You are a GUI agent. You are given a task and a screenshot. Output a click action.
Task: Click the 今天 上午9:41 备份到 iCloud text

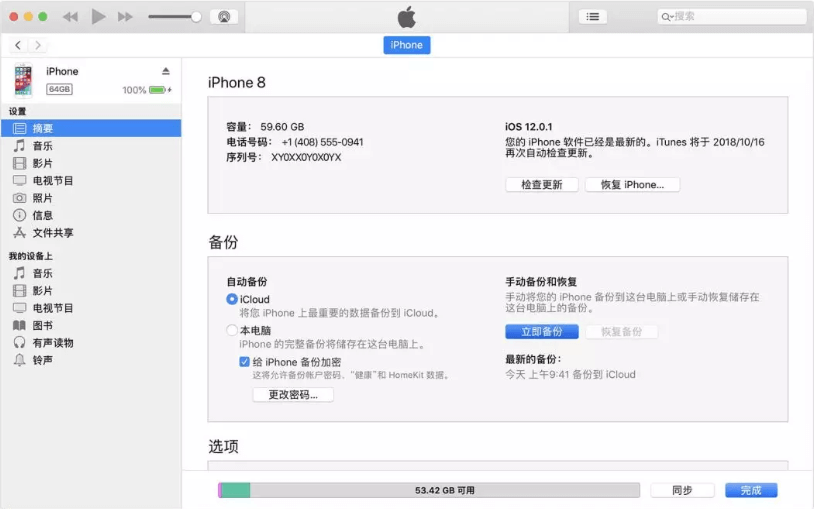[x=570, y=374]
